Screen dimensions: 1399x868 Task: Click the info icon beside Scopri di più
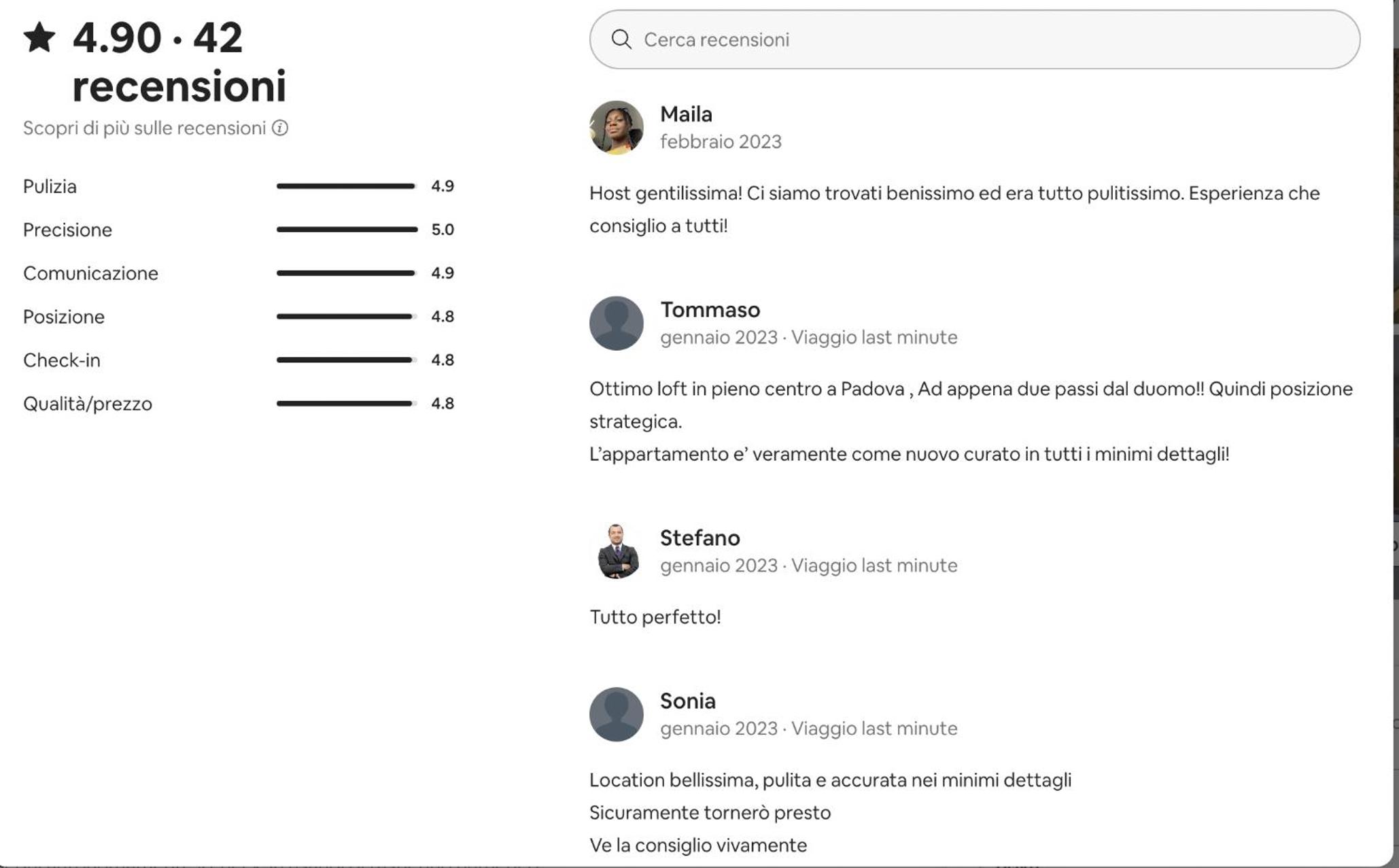coord(280,128)
